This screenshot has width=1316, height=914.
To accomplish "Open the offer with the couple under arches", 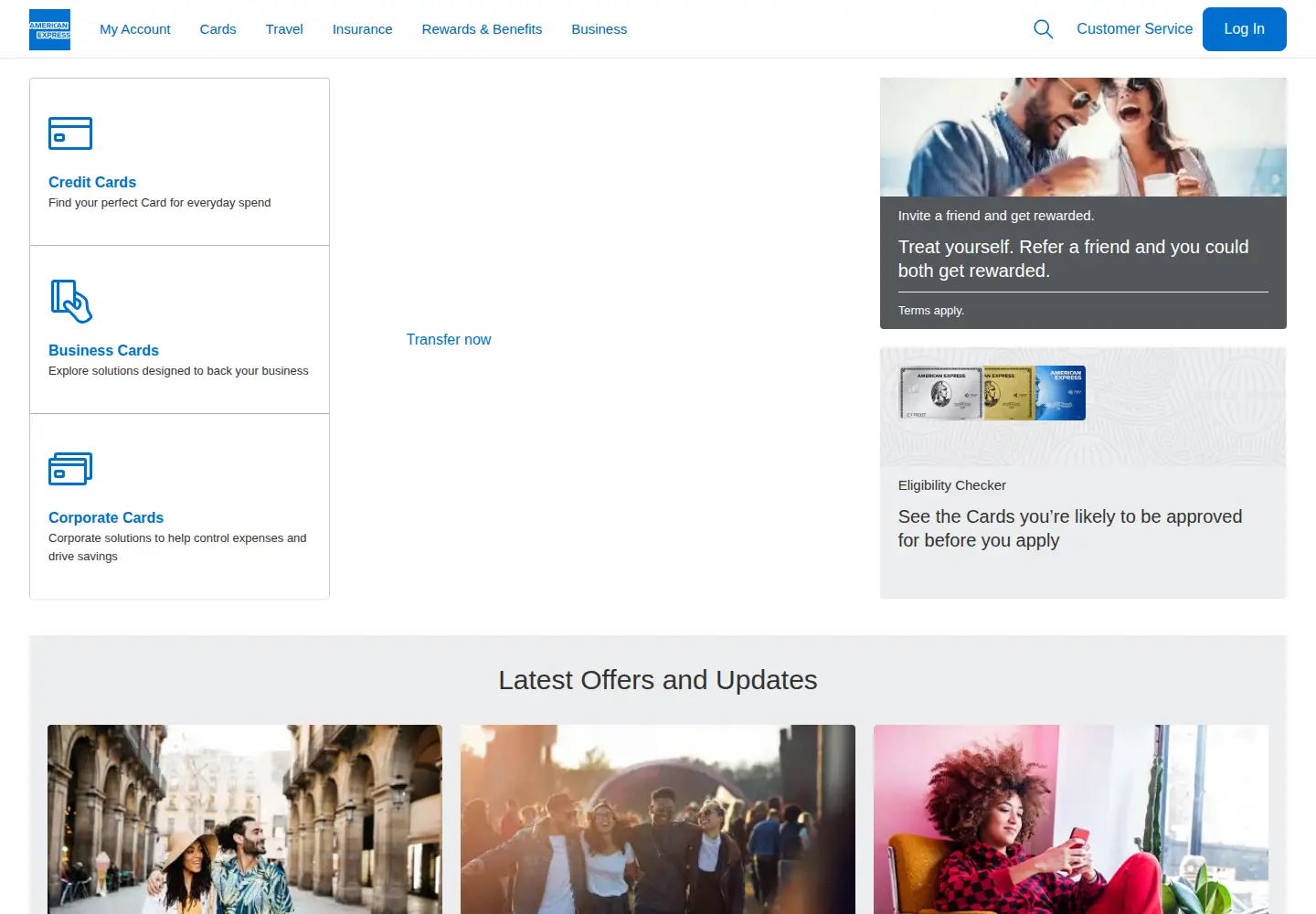I will point(245,819).
